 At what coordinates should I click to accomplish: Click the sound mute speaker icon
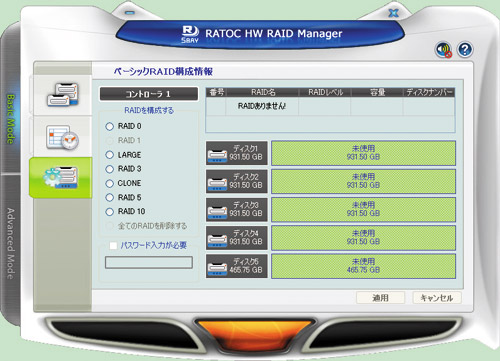click(x=444, y=50)
